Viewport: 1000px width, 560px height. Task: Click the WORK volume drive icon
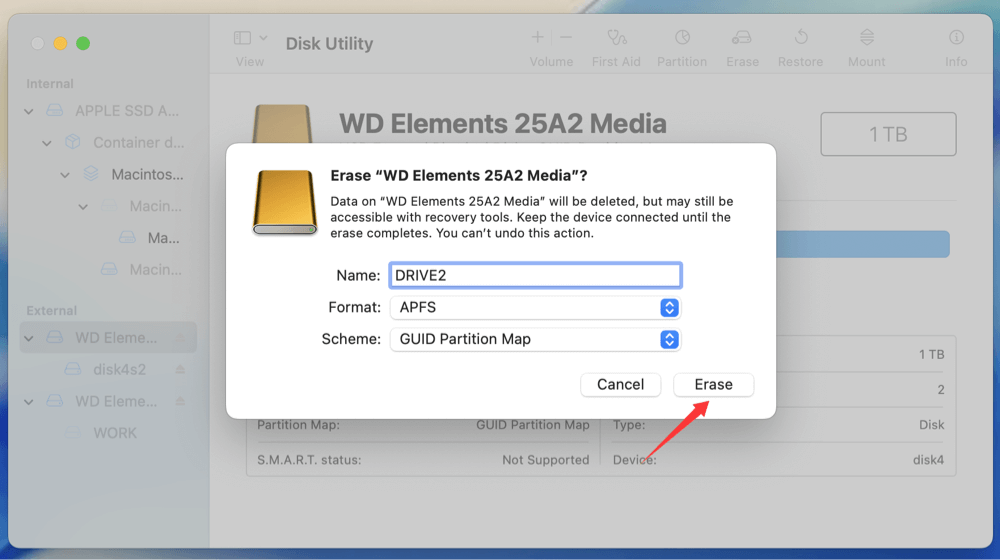(x=73, y=432)
